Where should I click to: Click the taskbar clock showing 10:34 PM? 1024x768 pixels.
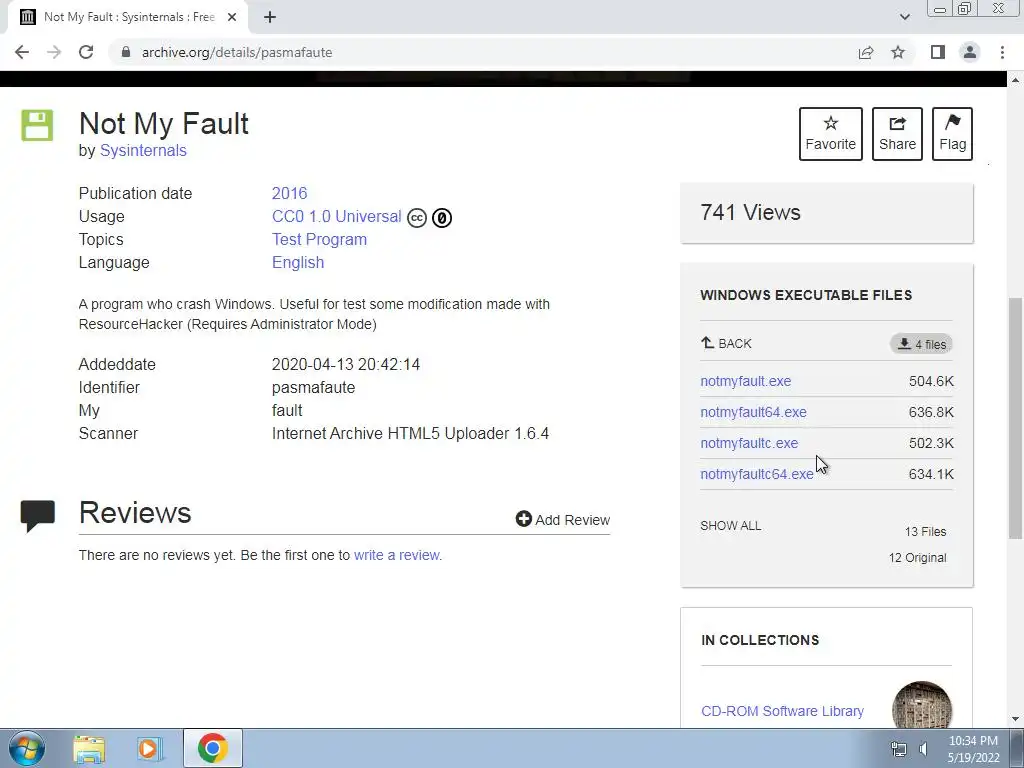(973, 749)
